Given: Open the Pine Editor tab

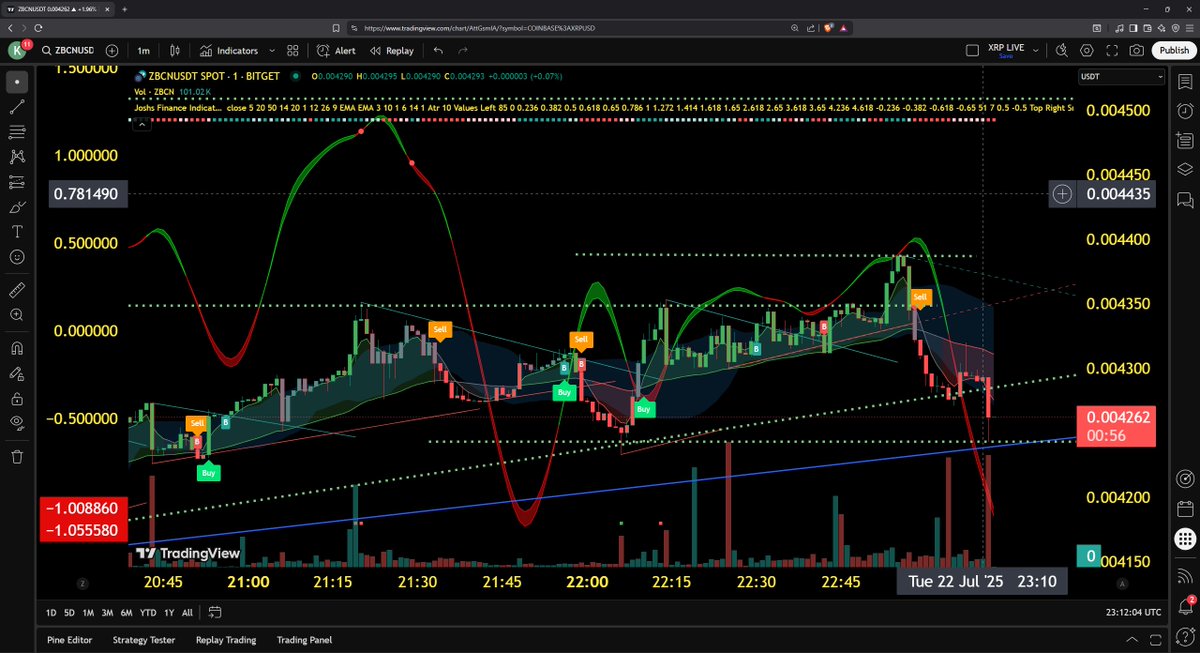Looking at the screenshot, I should (x=70, y=640).
